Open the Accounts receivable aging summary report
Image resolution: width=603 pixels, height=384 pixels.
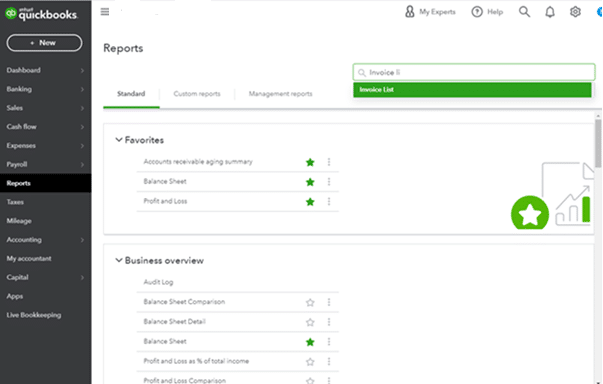coord(198,162)
